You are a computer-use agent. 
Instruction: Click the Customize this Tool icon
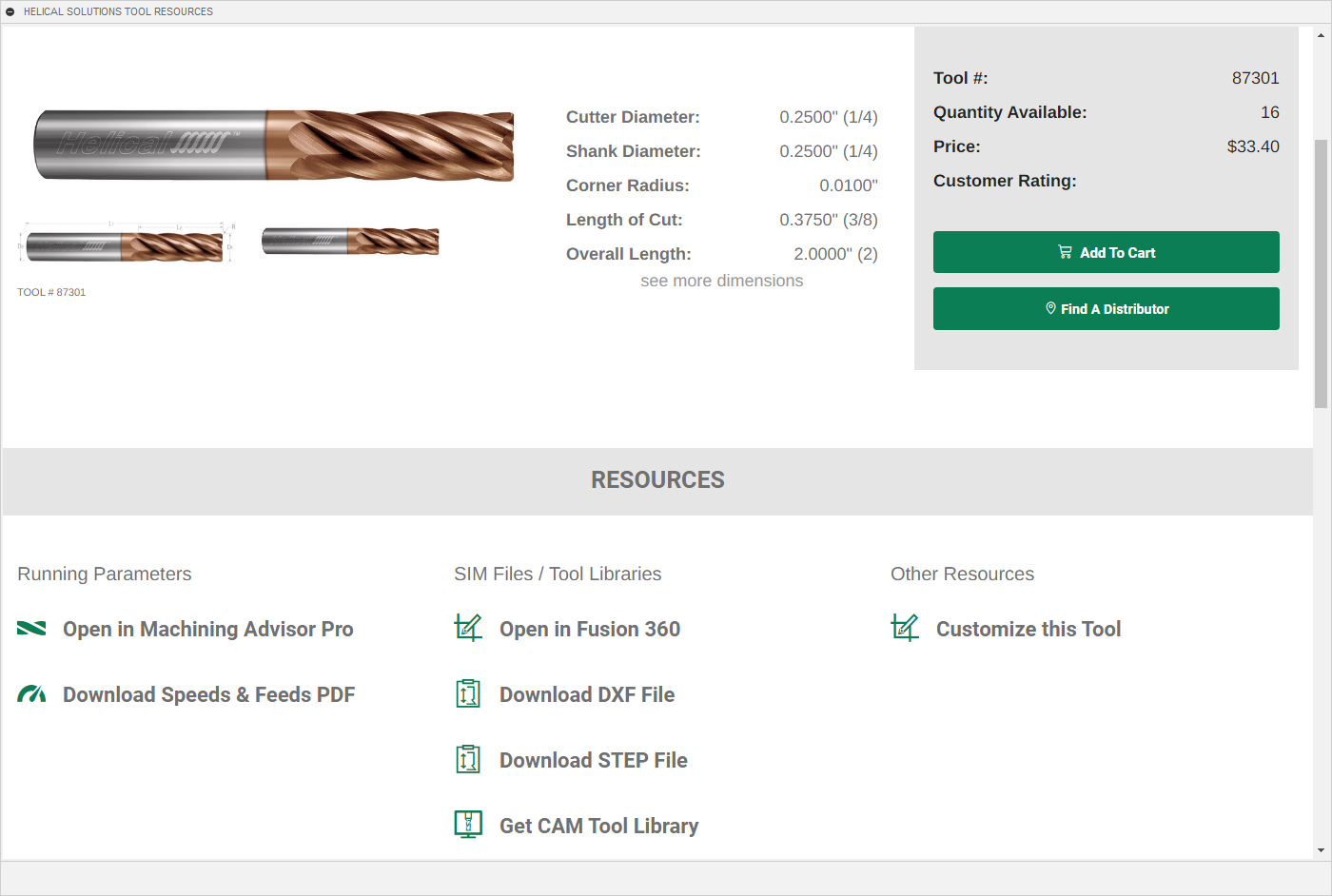905,628
